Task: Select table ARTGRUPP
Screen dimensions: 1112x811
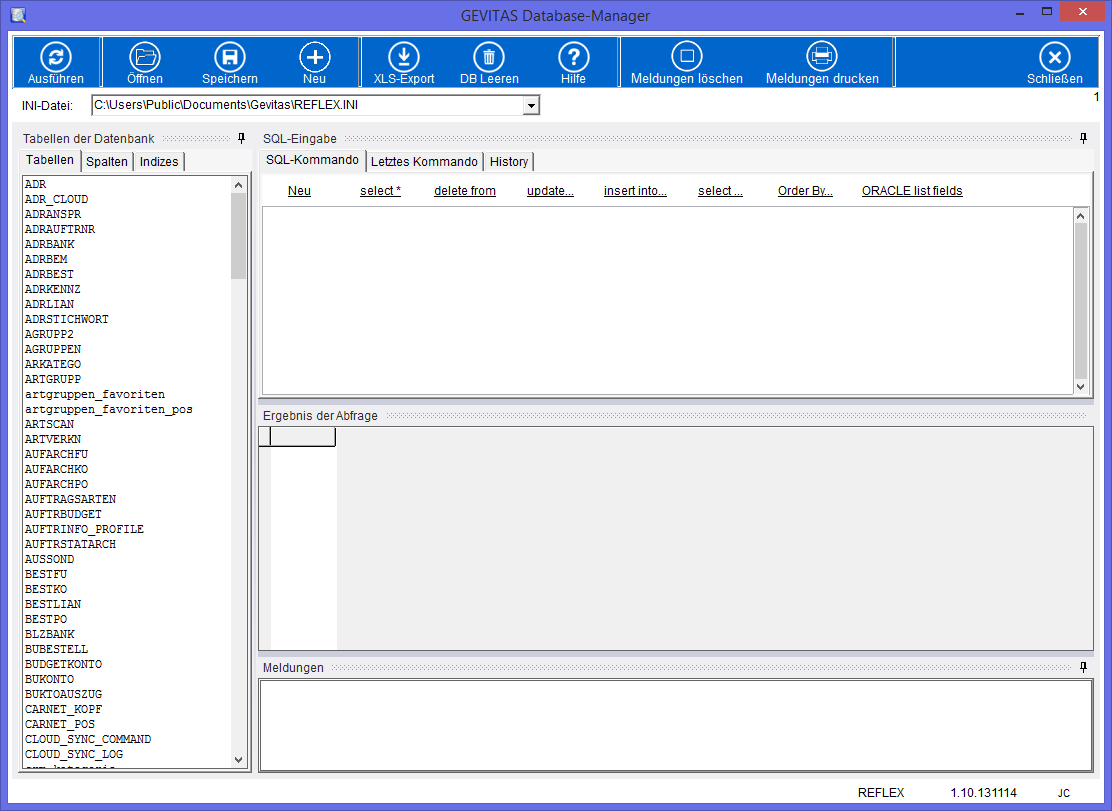Action: (53, 379)
